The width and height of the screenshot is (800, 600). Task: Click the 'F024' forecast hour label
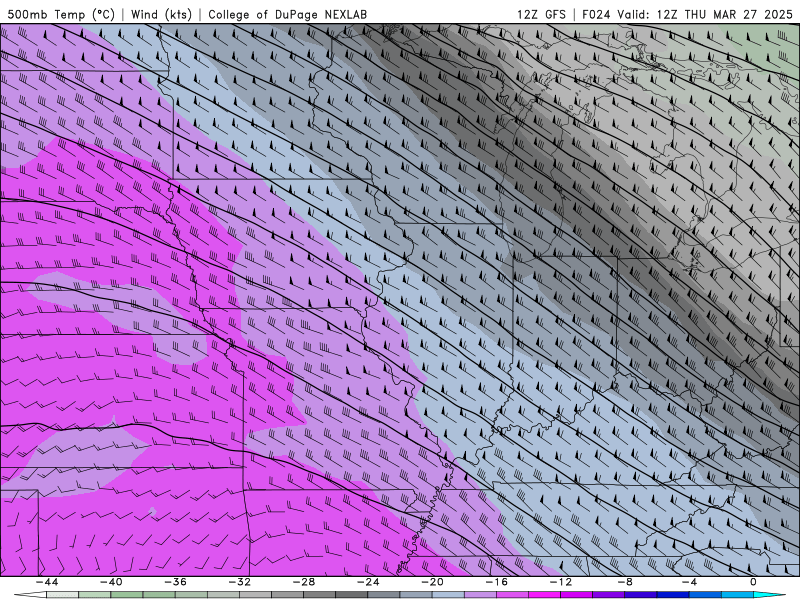pos(596,14)
